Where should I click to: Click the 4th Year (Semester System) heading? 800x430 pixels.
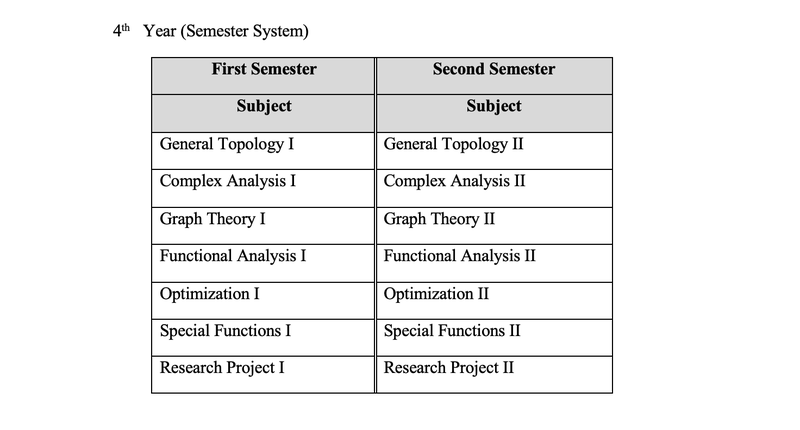[211, 31]
